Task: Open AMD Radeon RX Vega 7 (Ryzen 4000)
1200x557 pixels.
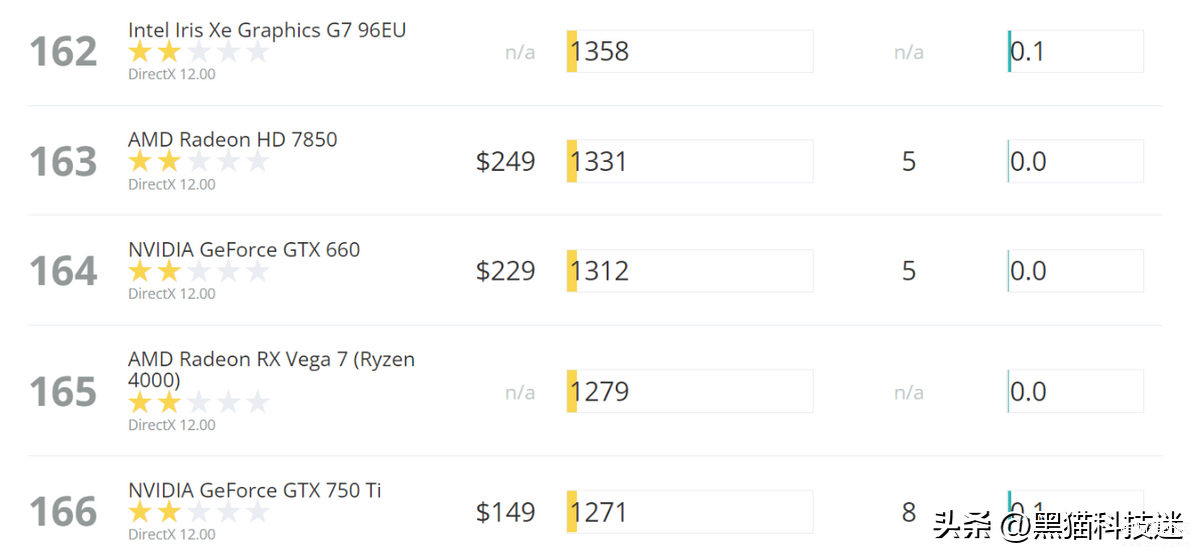Action: pos(271,369)
